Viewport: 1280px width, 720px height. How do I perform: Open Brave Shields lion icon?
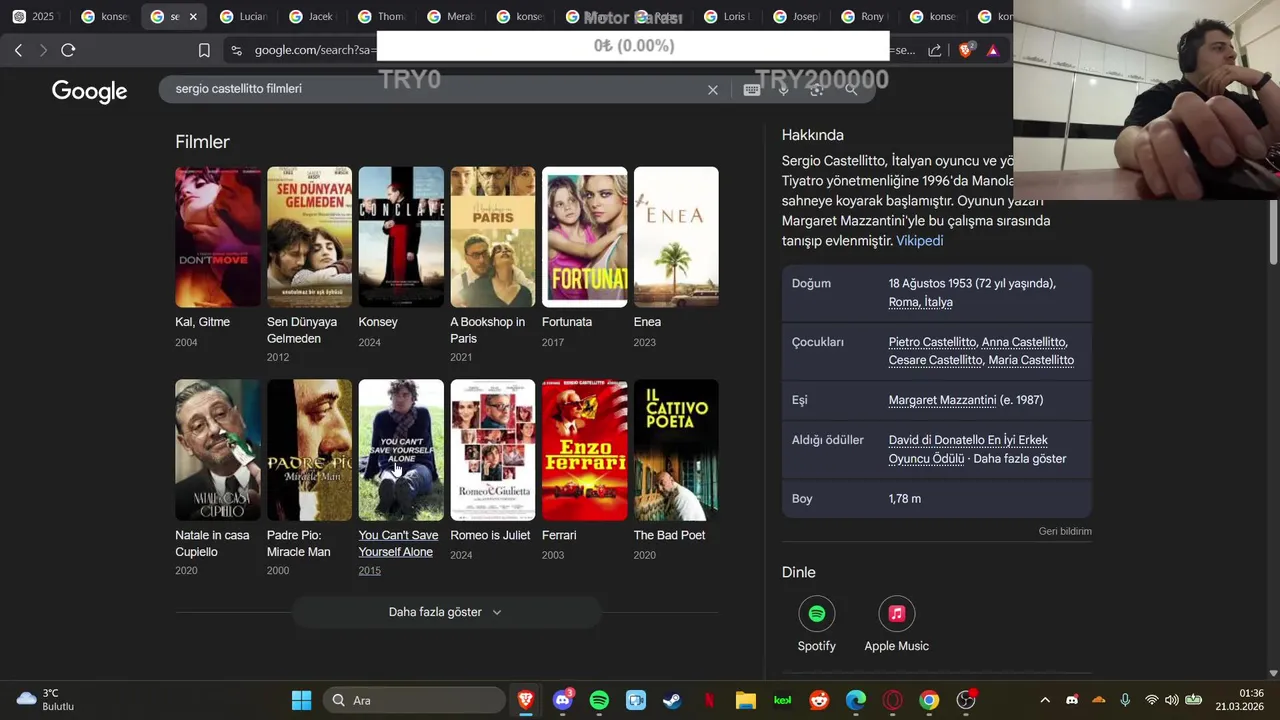click(966, 49)
